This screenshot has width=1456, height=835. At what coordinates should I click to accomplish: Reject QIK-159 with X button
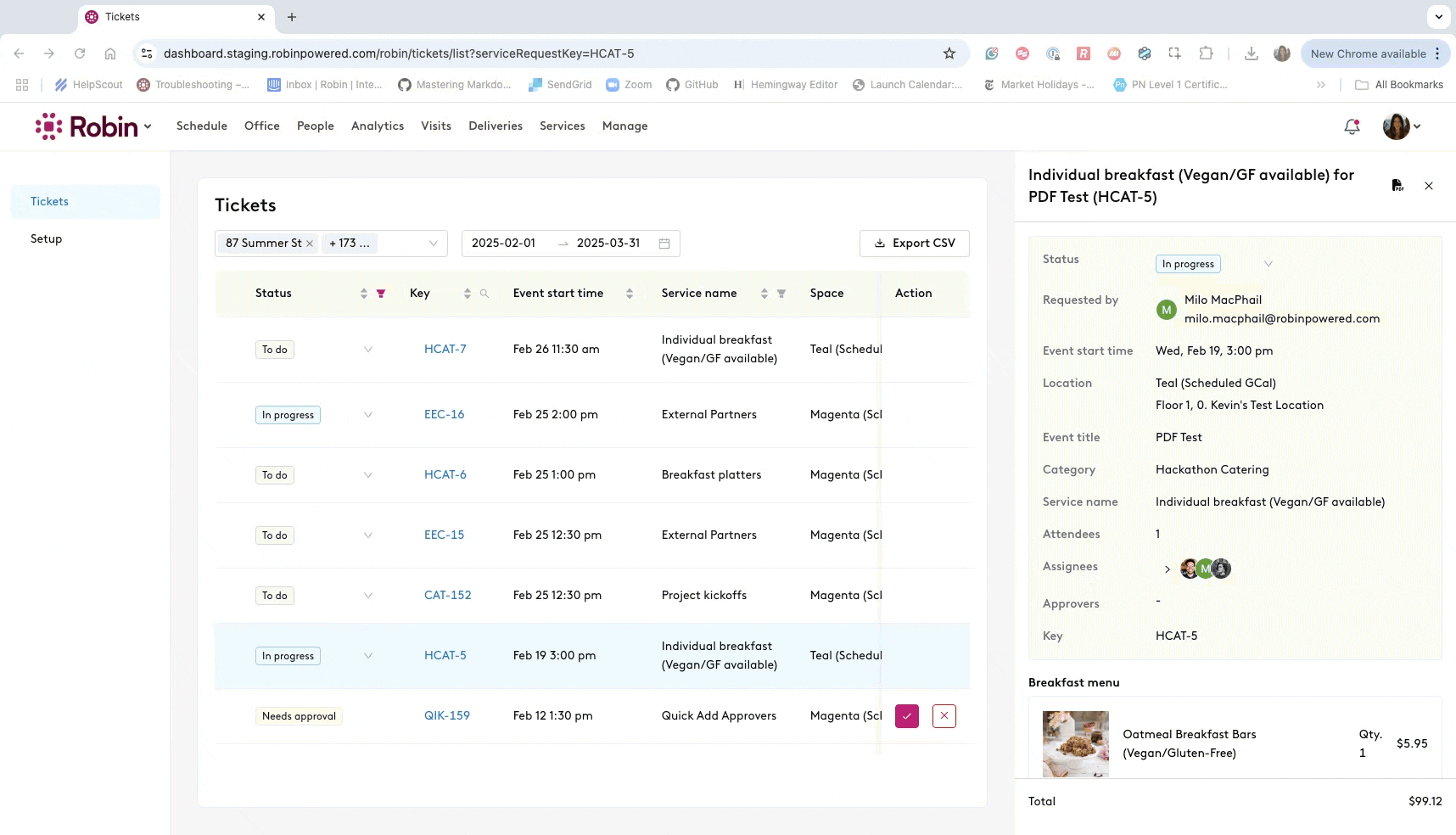click(x=944, y=716)
